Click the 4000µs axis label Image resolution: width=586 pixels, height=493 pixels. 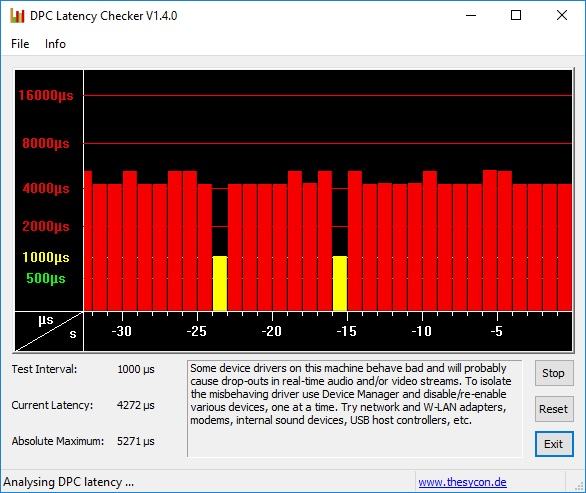coord(46,188)
